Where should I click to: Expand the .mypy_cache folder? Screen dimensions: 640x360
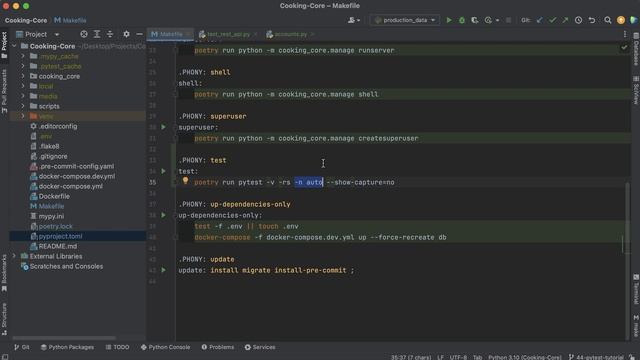click(23, 56)
